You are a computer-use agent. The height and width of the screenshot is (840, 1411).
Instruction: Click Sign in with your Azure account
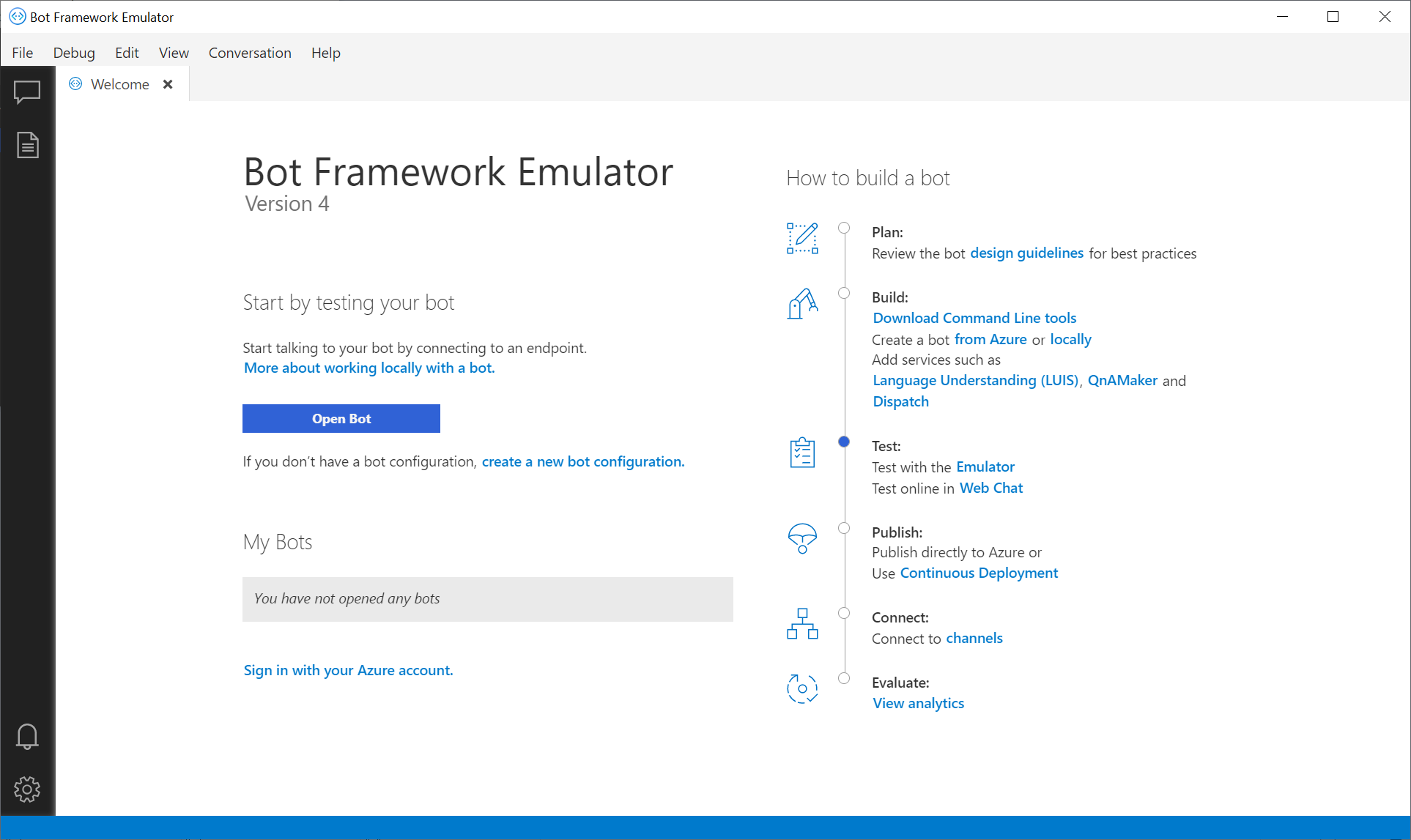[347, 670]
